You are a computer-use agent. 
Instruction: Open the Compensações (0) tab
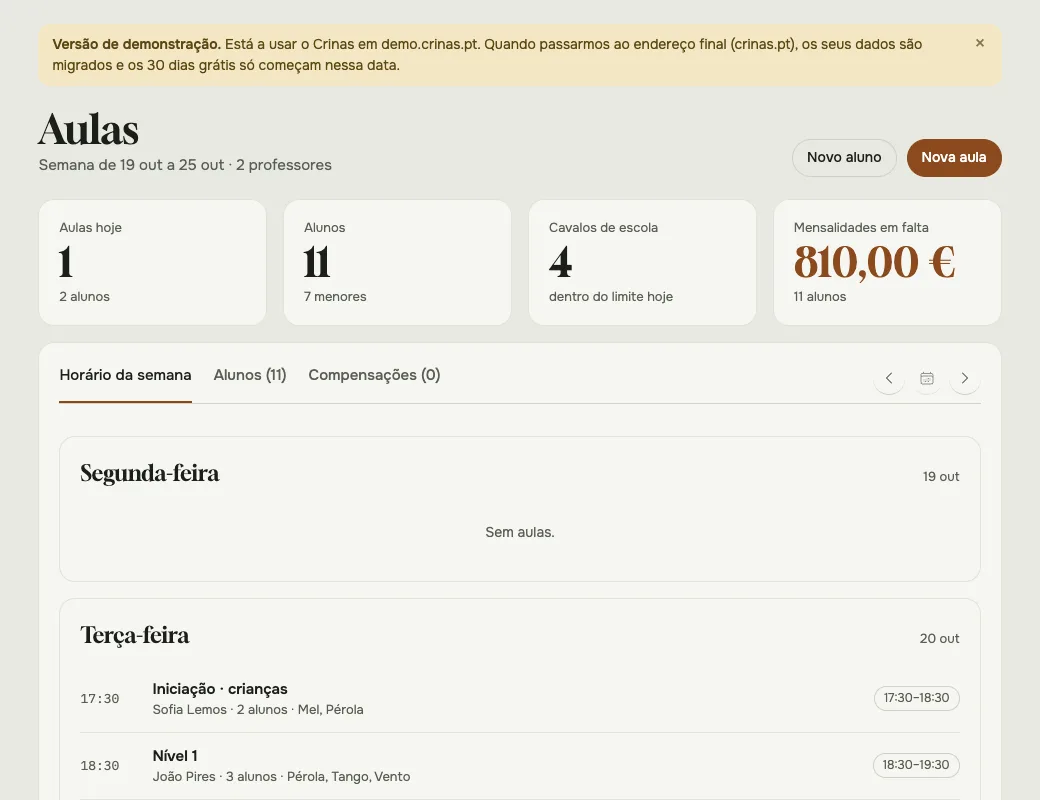(374, 375)
